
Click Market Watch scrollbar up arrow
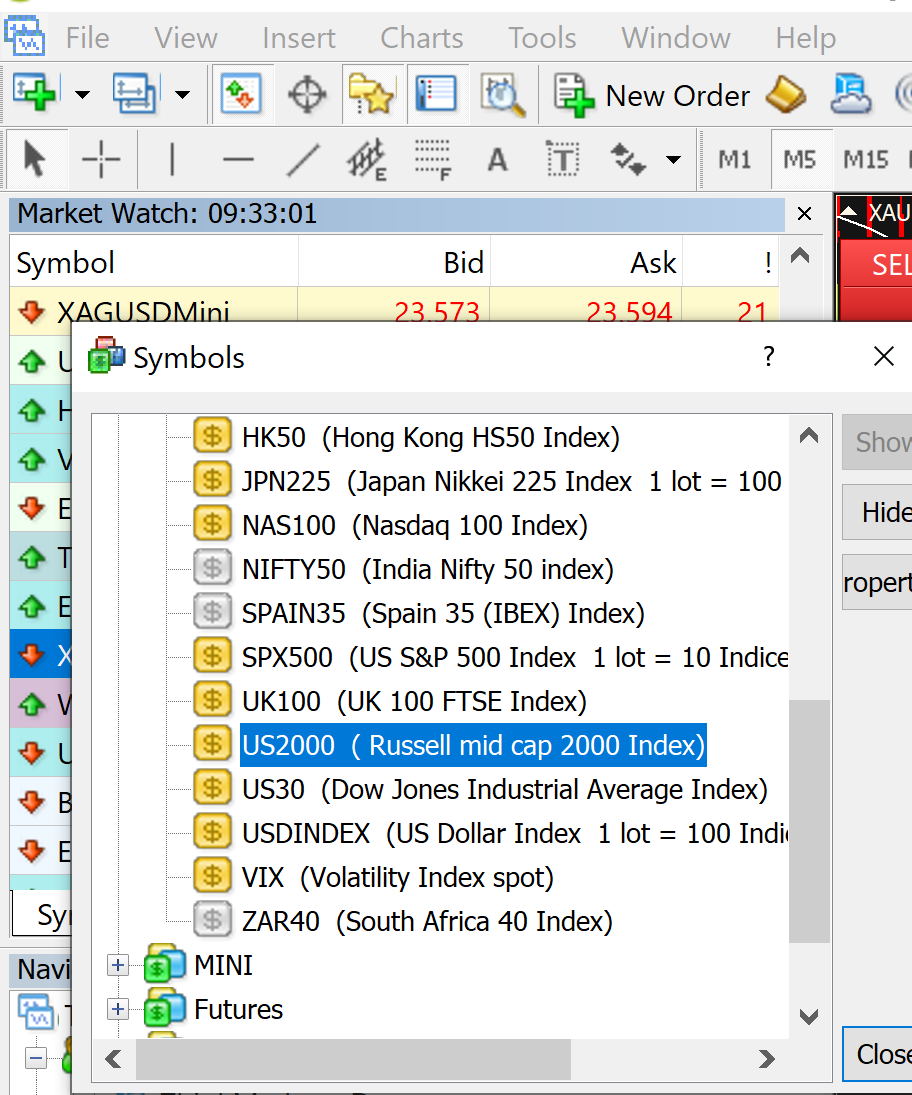(x=800, y=256)
